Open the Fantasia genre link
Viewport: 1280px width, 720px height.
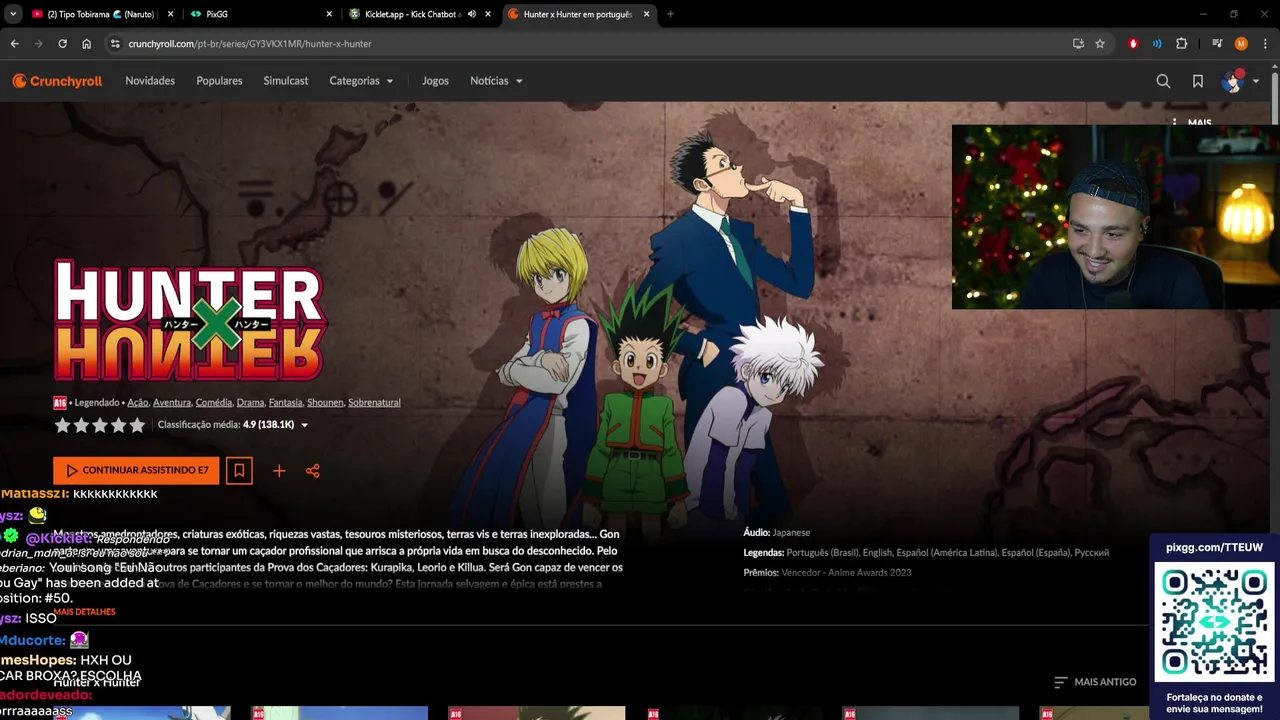(x=286, y=402)
